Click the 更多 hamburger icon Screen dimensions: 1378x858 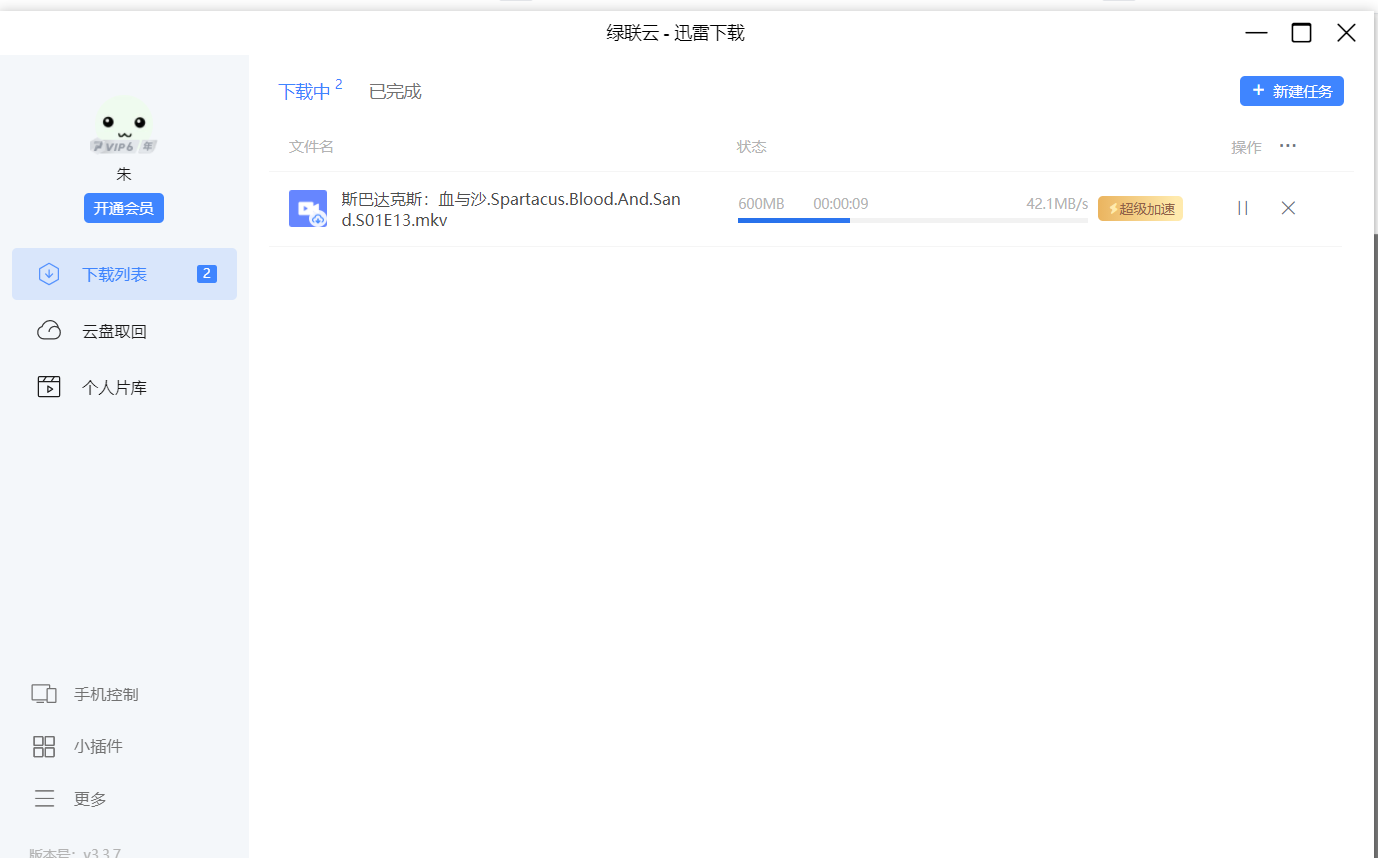point(44,799)
